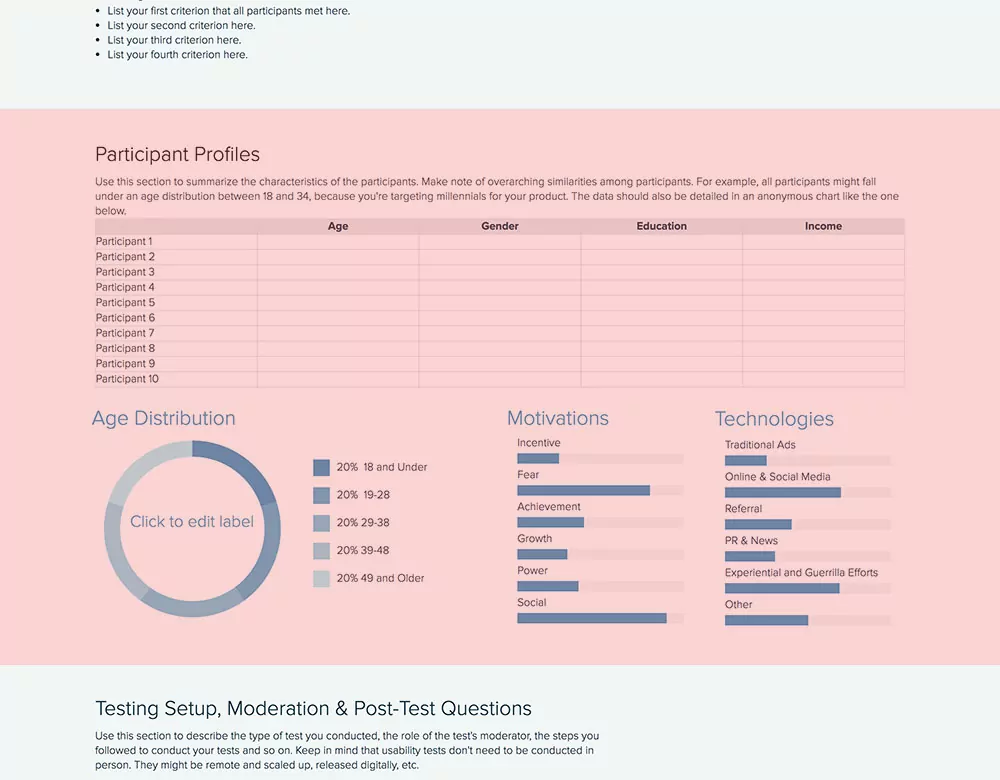
Task: Edit the Participant Profiles heading
Action: (177, 154)
